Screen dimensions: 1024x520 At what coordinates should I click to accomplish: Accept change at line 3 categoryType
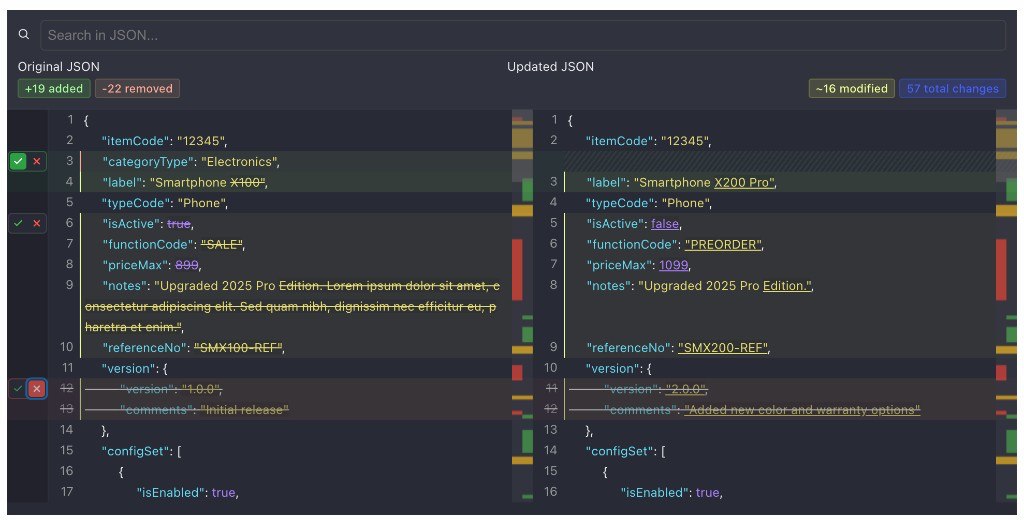[18, 161]
